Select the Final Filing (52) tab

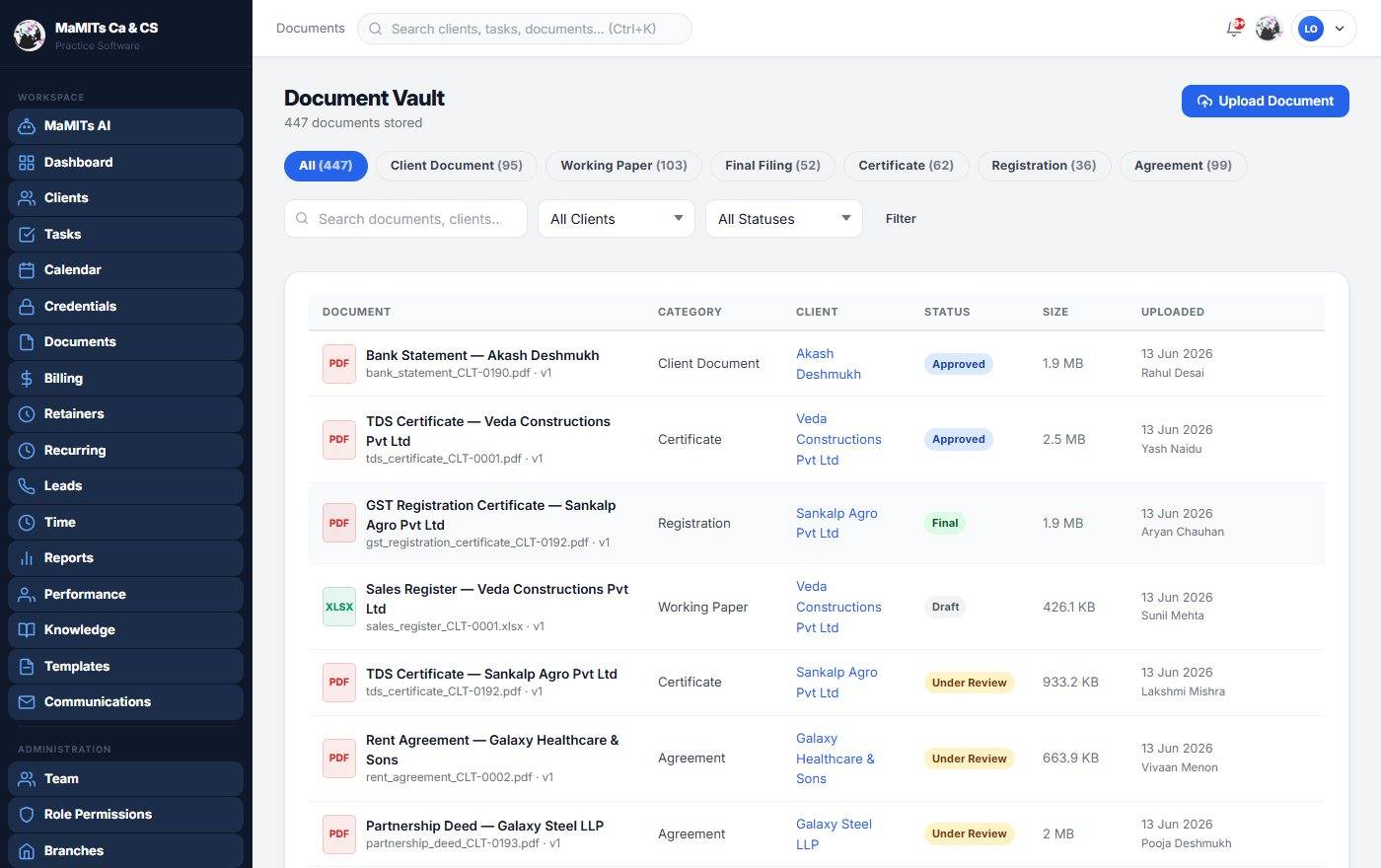[x=772, y=166]
